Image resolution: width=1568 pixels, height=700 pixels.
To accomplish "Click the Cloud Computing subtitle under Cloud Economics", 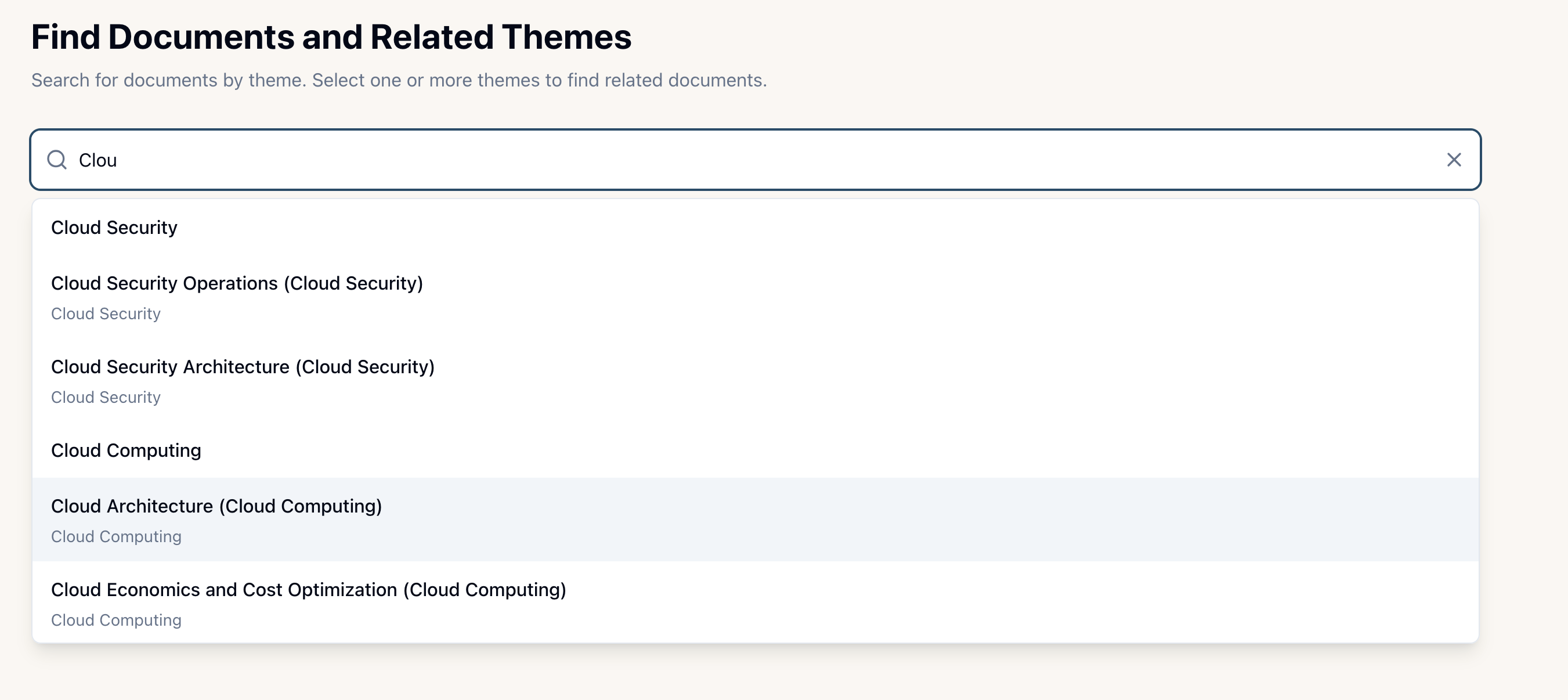I will [116, 620].
